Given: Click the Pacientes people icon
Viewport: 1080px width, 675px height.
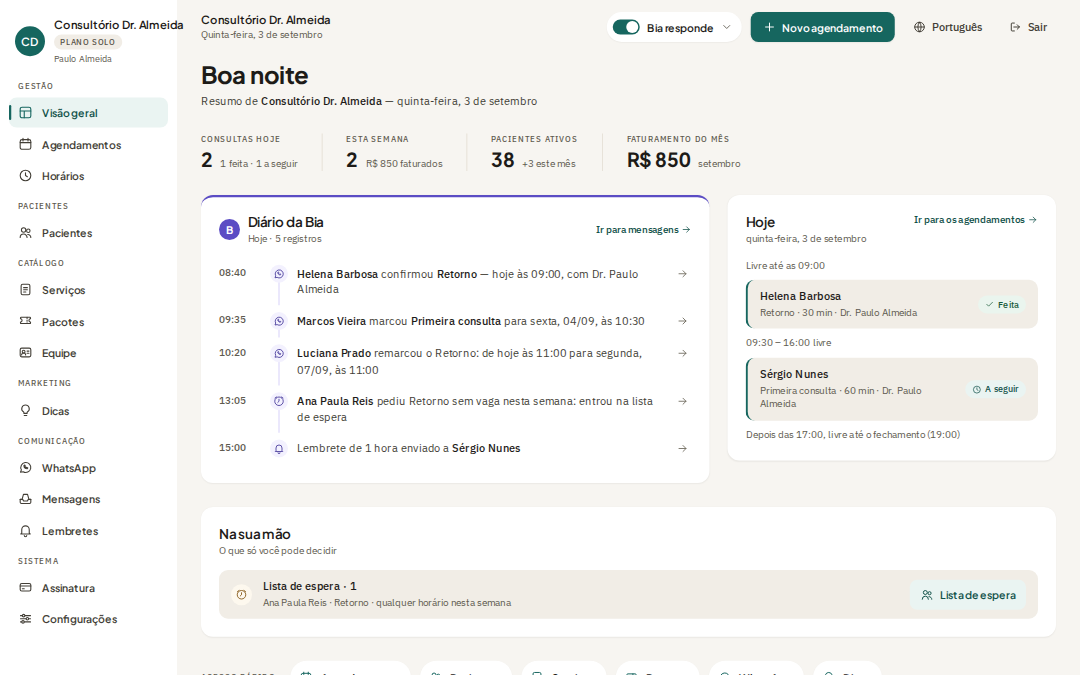Looking at the screenshot, I should click(25, 233).
